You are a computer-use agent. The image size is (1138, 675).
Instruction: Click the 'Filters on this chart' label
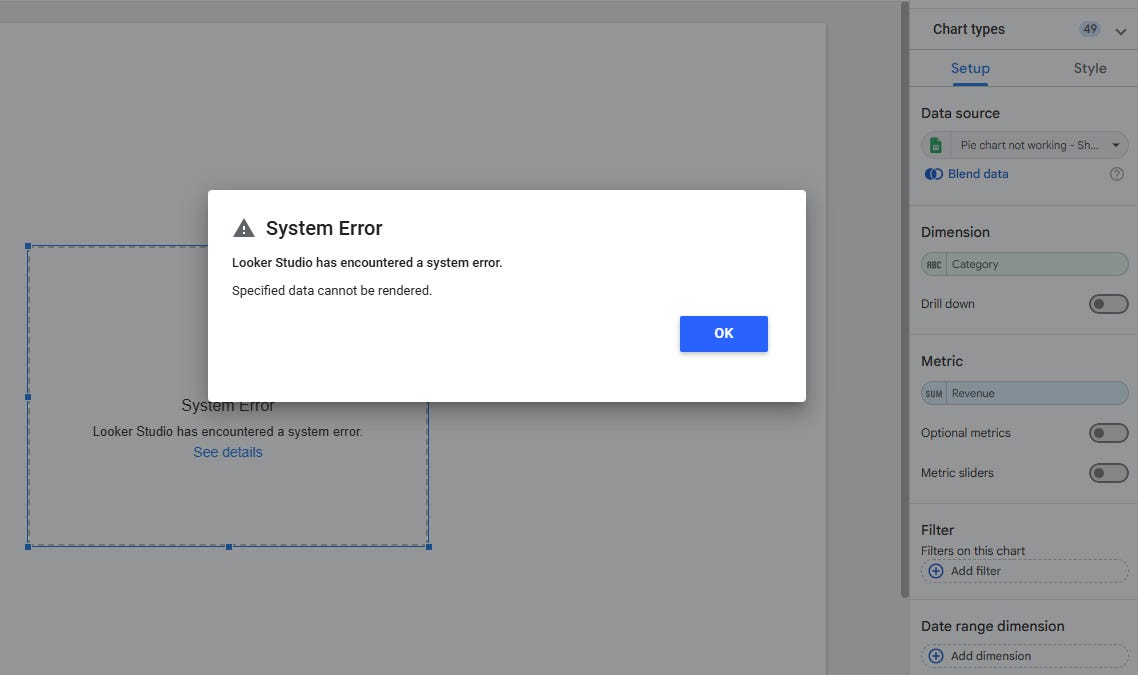click(973, 551)
